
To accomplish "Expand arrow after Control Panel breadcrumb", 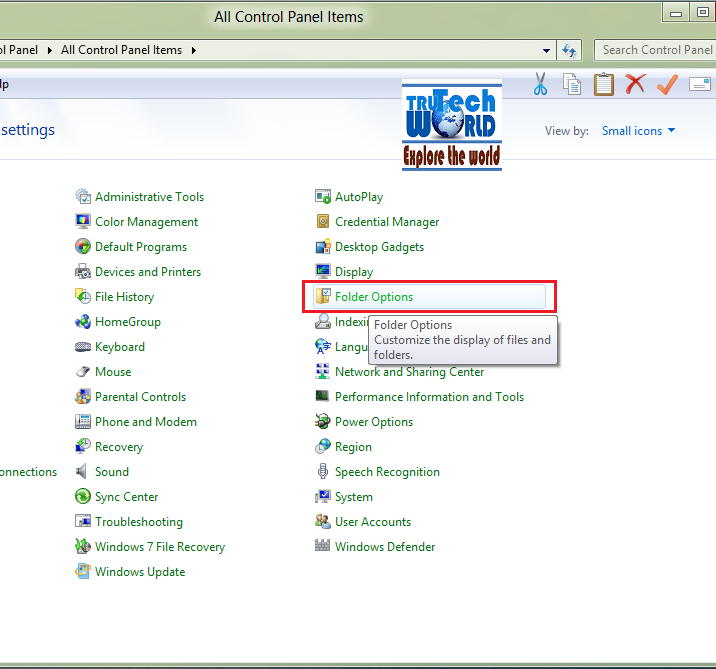I will point(50,50).
